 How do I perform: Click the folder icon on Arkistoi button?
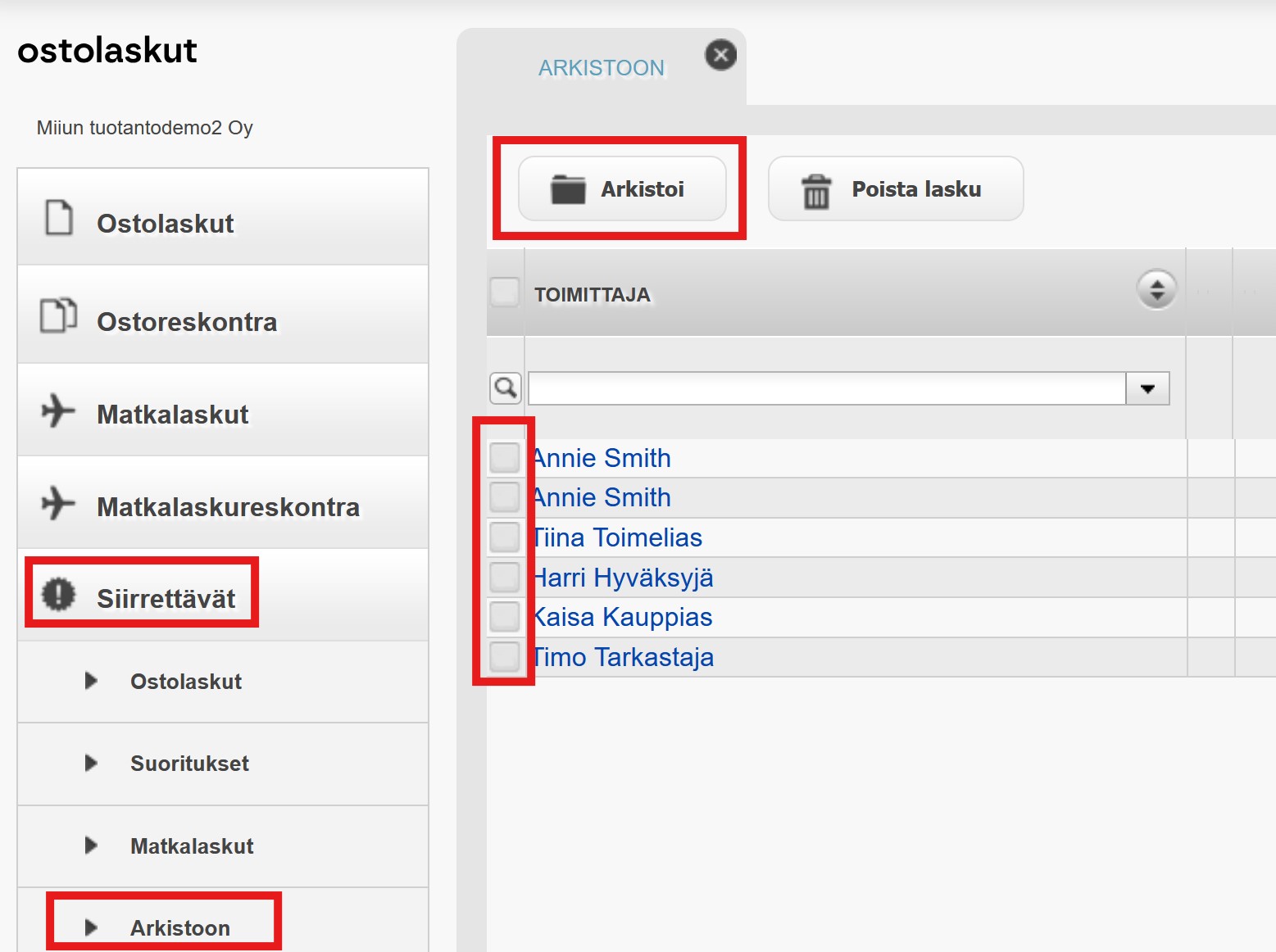[x=568, y=189]
